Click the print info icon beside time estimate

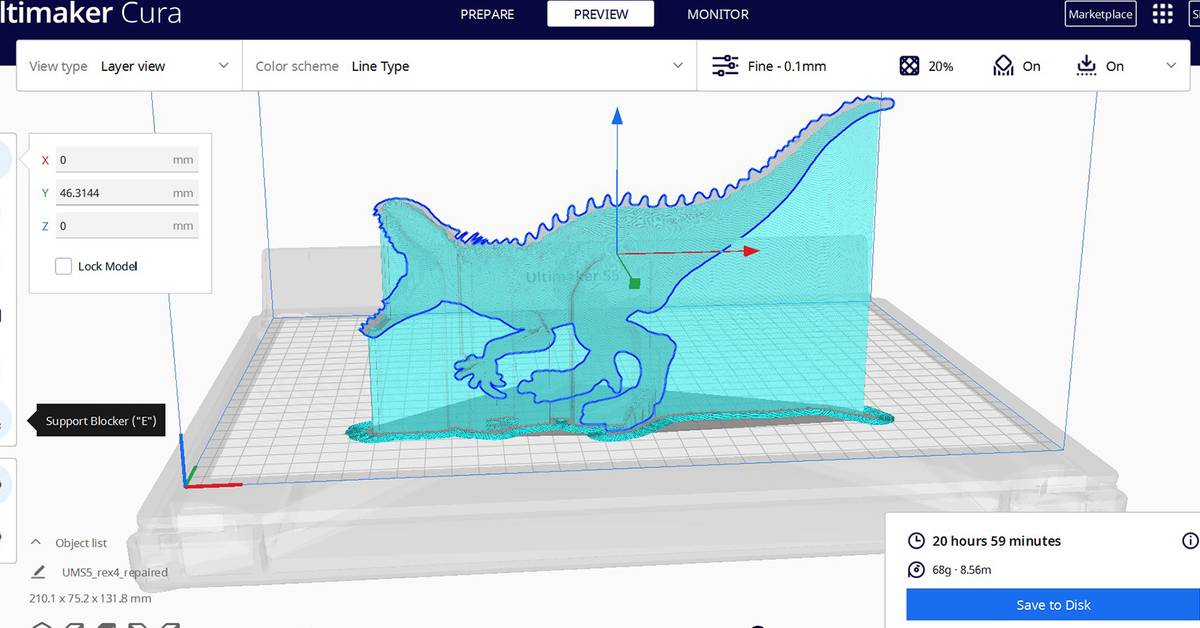point(1190,541)
